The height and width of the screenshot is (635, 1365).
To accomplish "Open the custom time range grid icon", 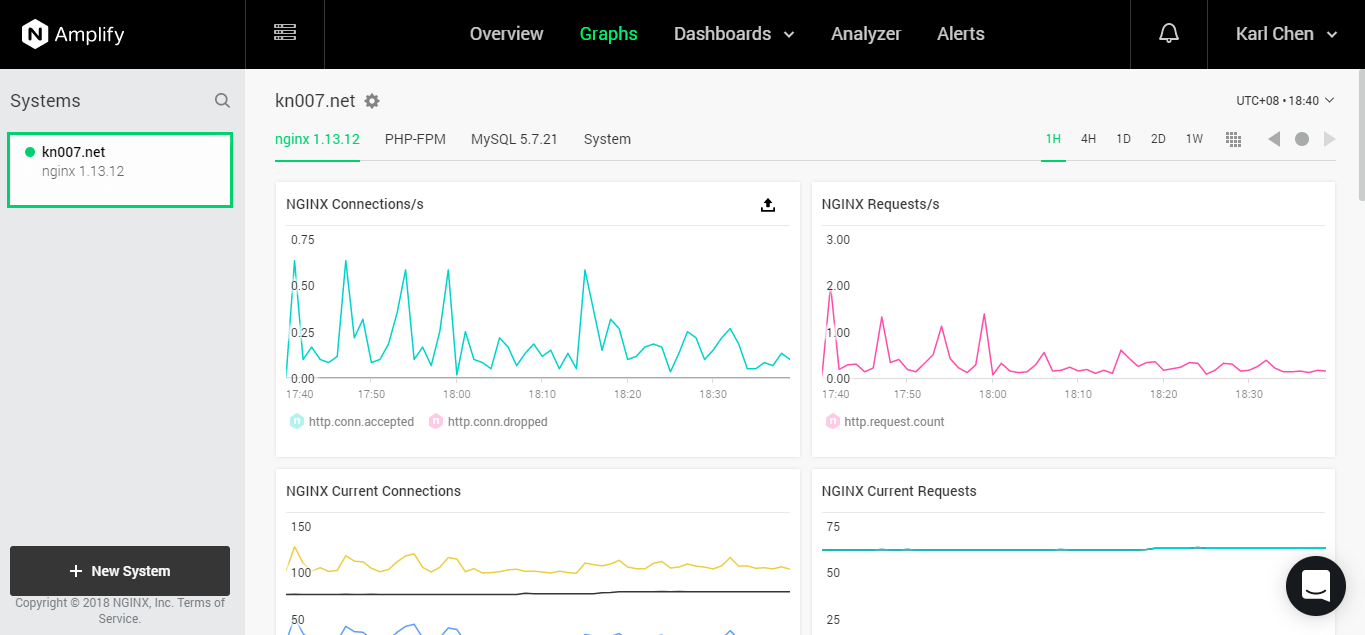I will pos(1233,139).
